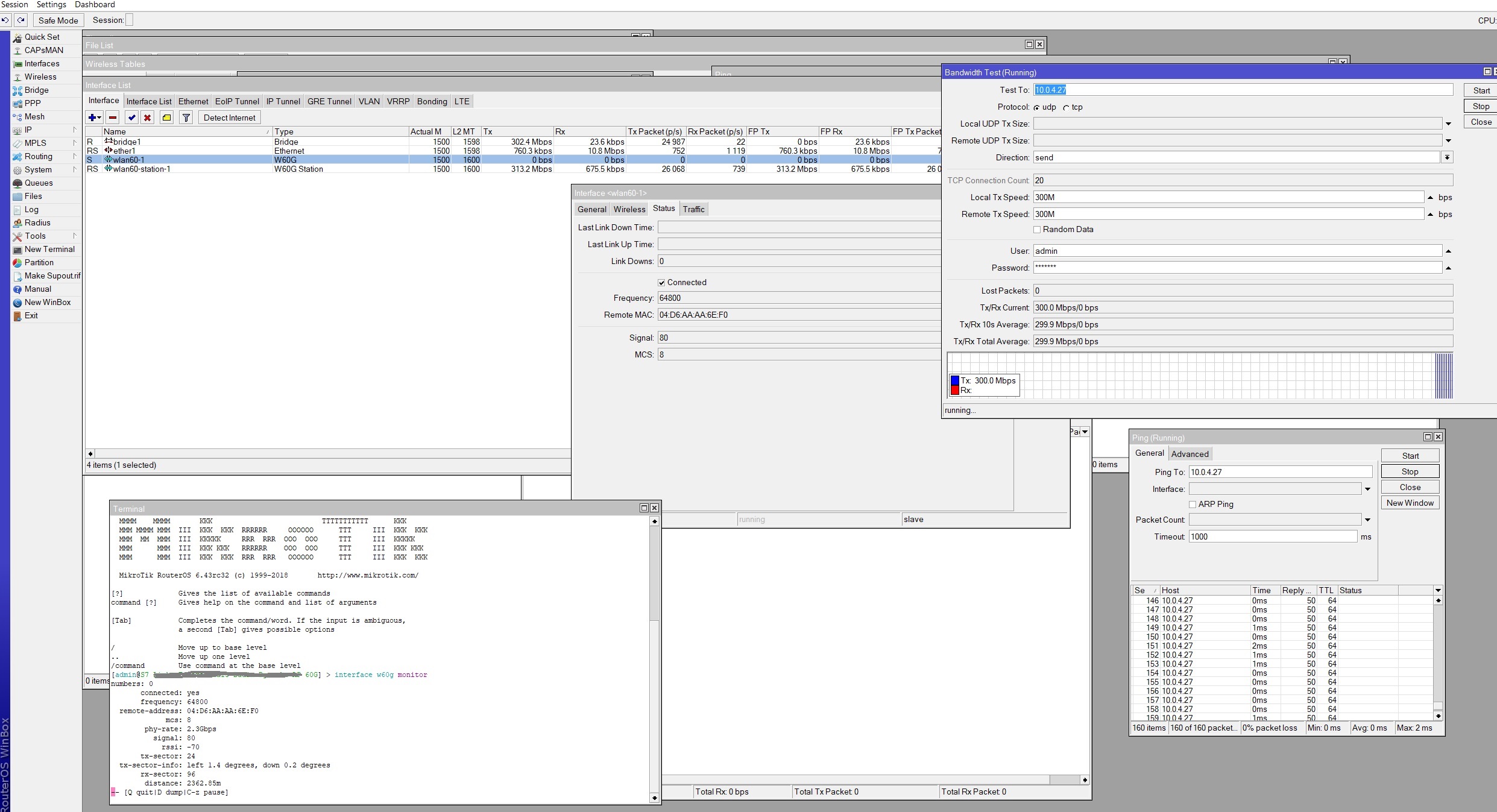This screenshot has width=1497, height=812.
Task: Stop the running Bandwidth Test
Action: 1481,106
